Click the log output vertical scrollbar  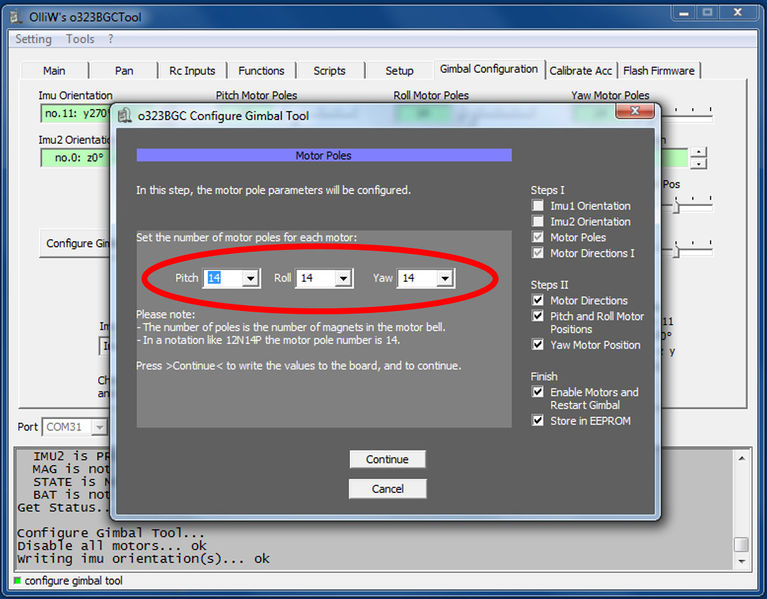[x=740, y=505]
